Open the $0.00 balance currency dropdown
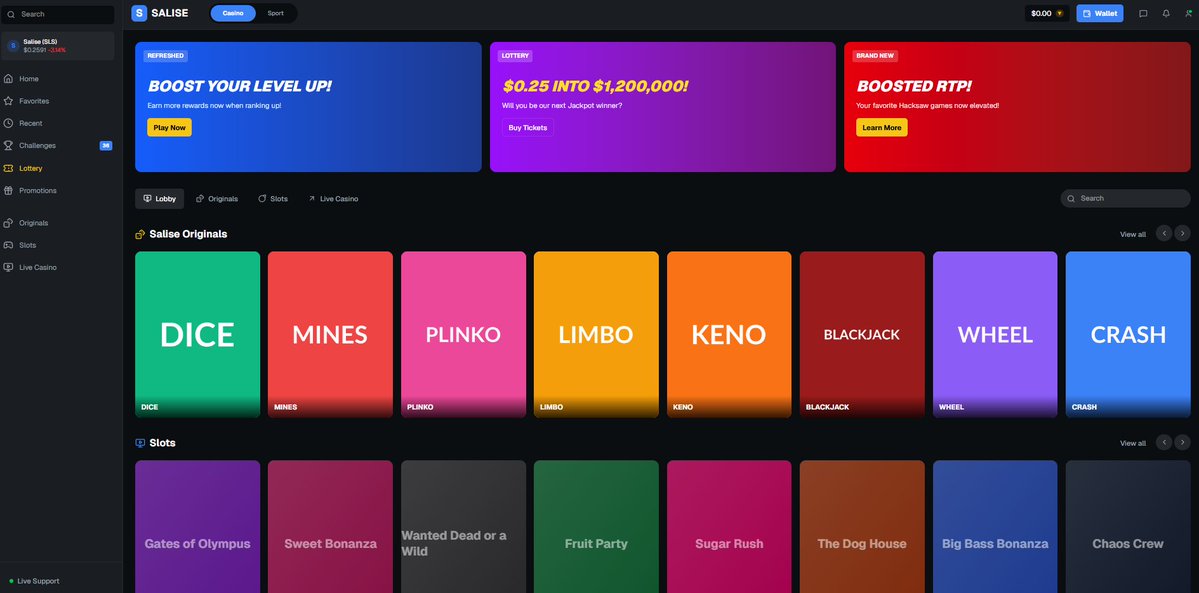The image size is (1199, 593). click(x=1047, y=13)
